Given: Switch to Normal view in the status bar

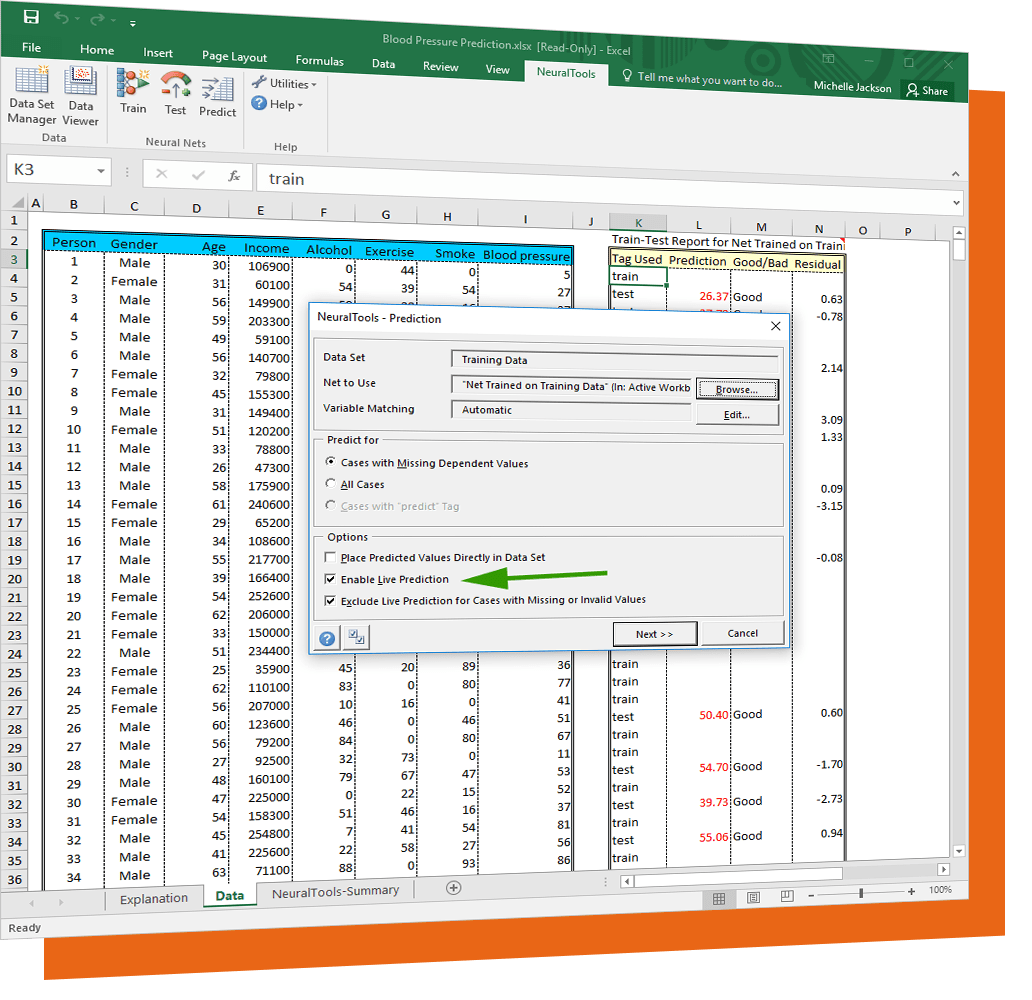Looking at the screenshot, I should tap(719, 899).
